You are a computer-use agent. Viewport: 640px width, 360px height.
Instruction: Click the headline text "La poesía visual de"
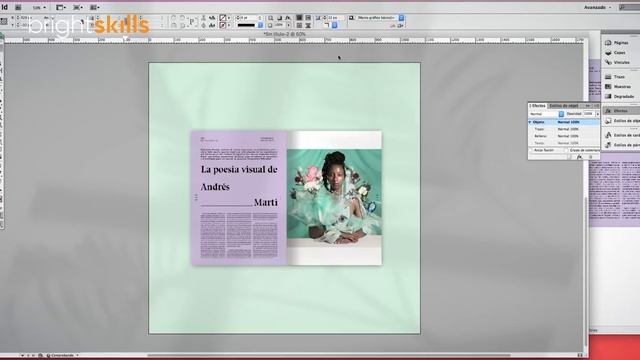(239, 169)
